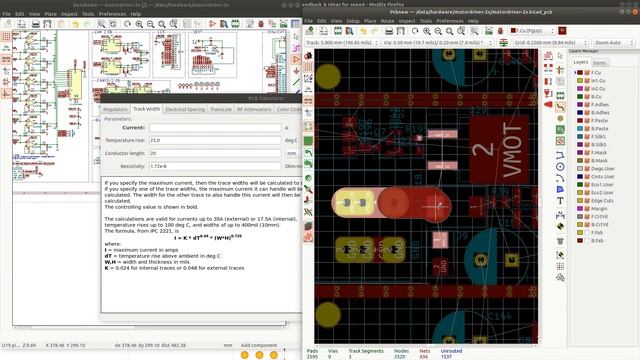Click undo arrow in Pcbnew toolbar

[x=363, y=31]
